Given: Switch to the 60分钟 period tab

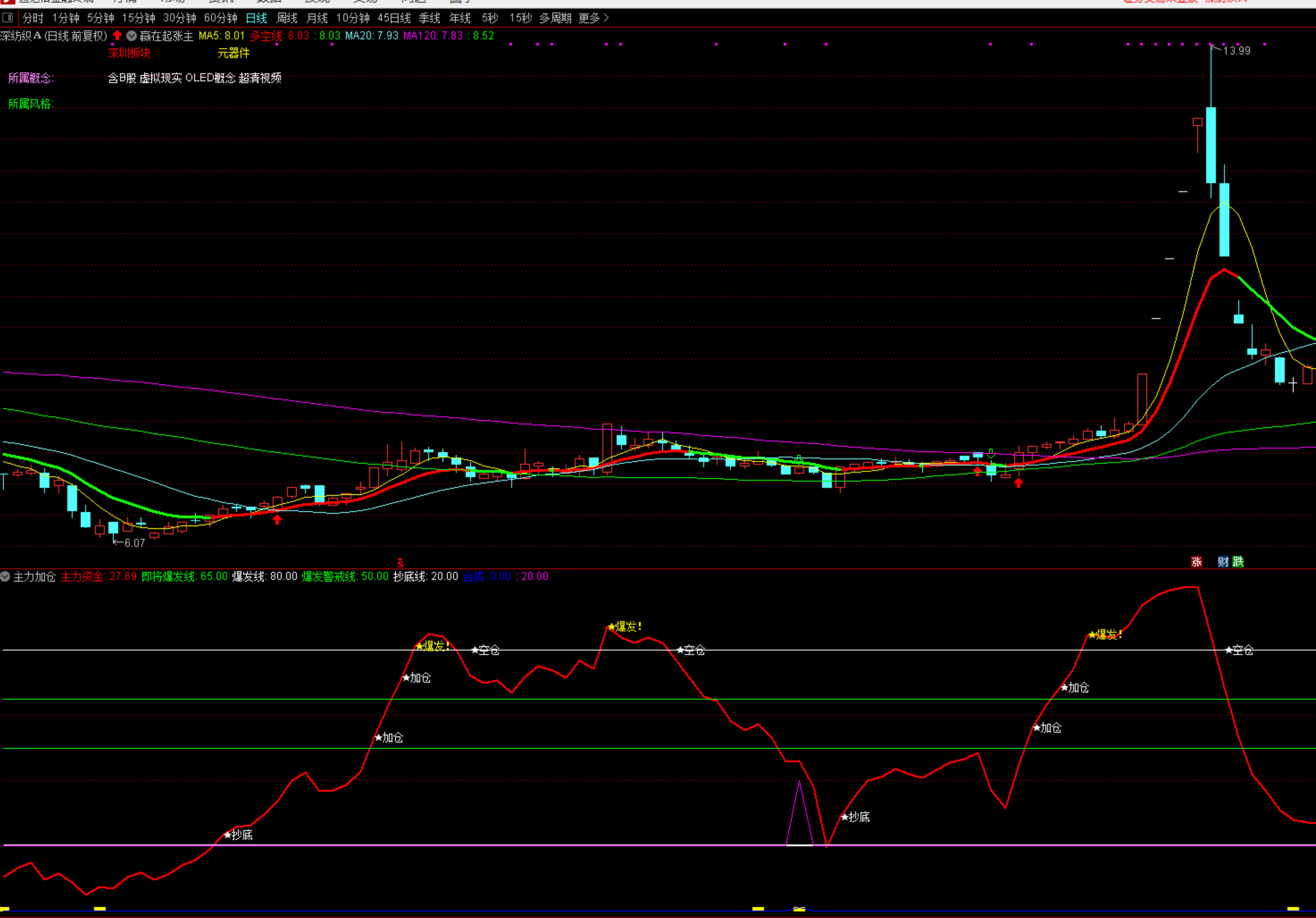Looking at the screenshot, I should point(220,18).
